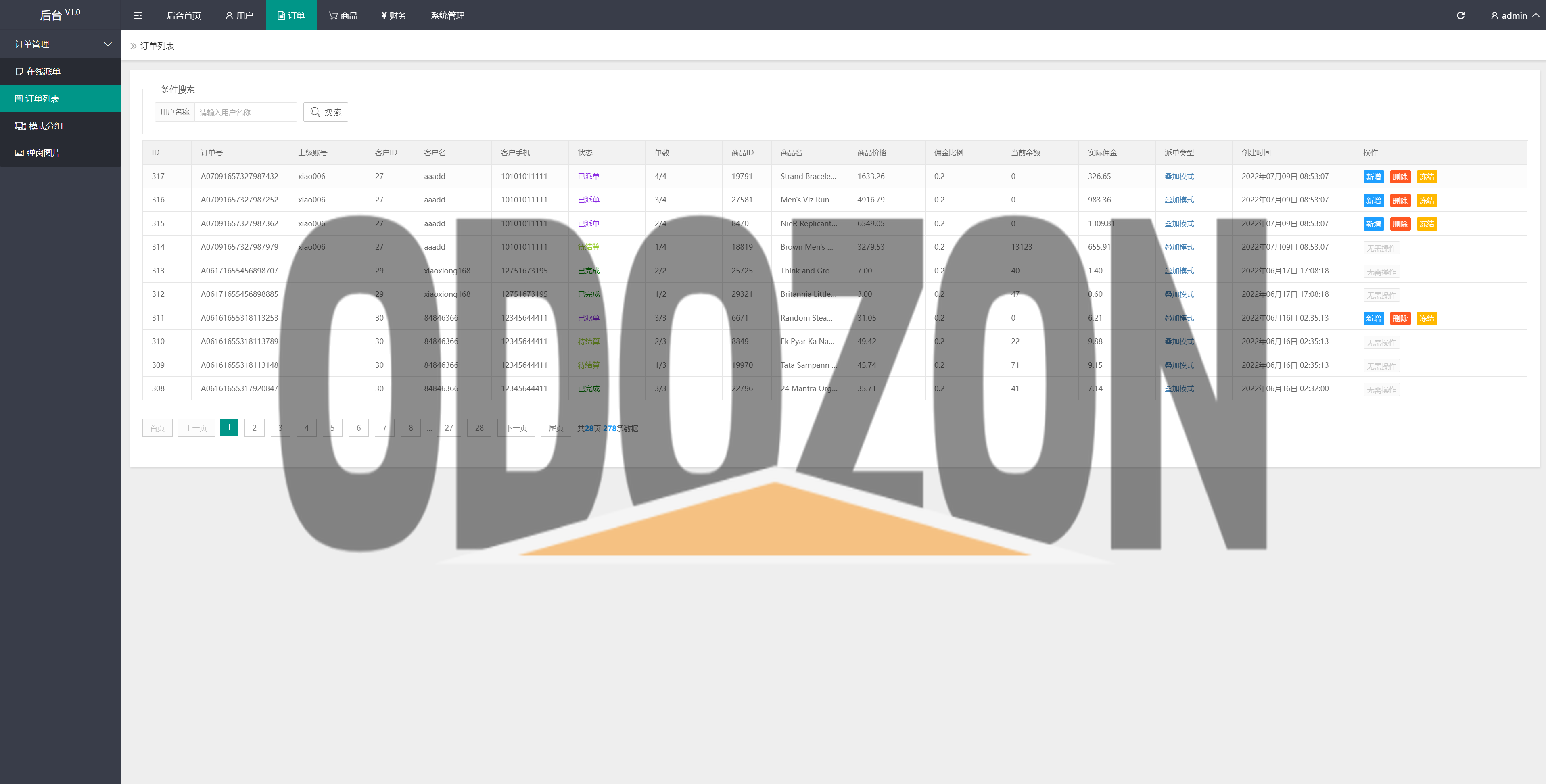Click product name Think and Gro...

808,271
